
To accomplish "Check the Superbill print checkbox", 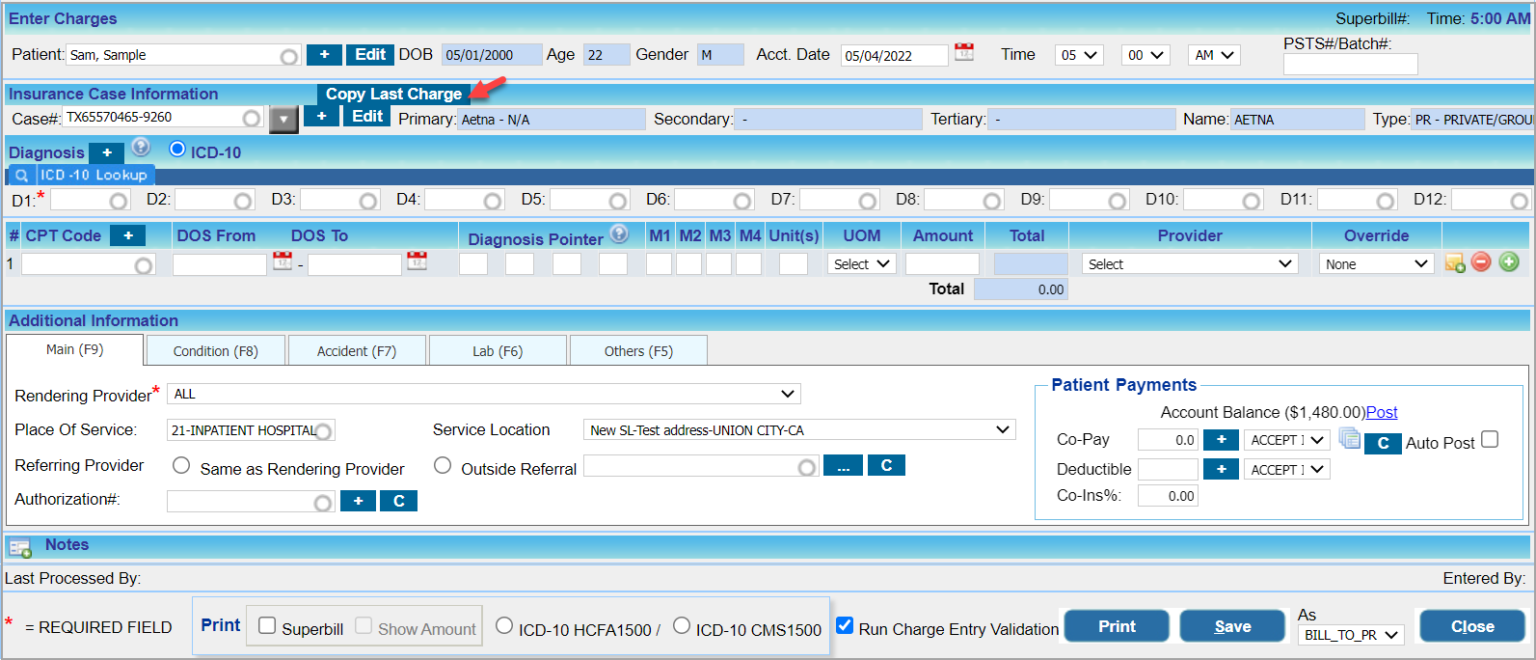I will click(267, 626).
